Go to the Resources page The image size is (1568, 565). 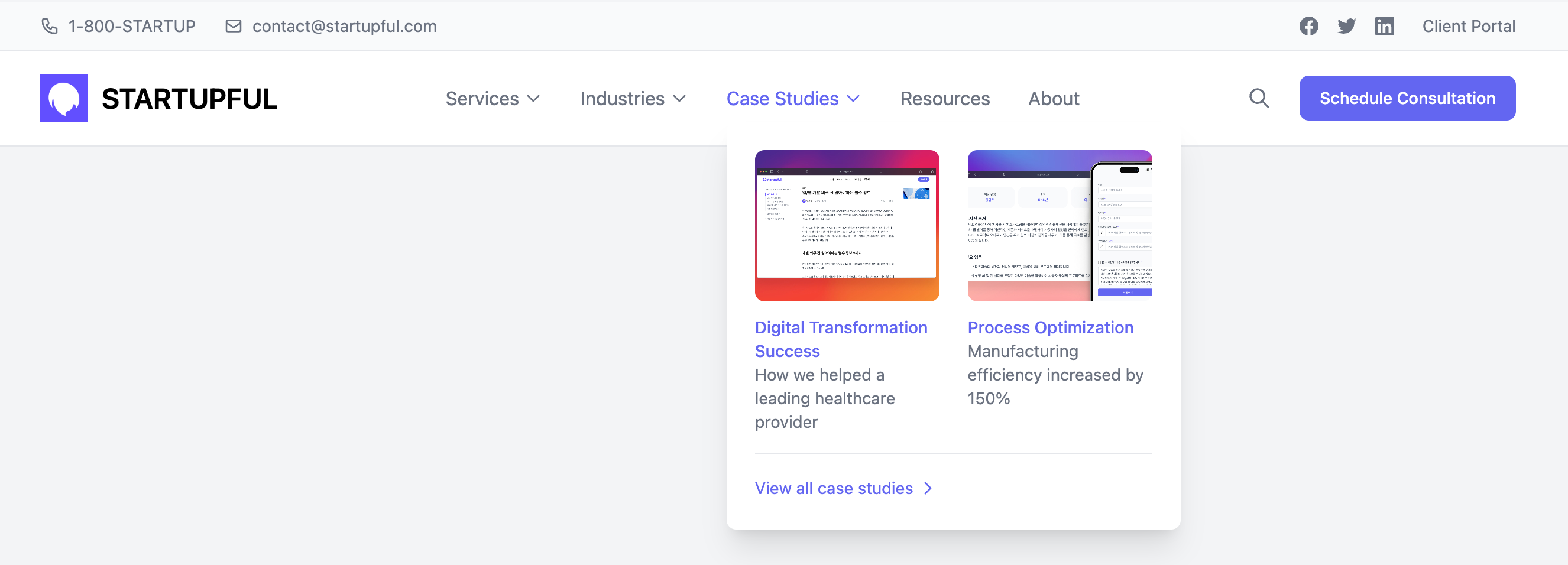click(945, 99)
